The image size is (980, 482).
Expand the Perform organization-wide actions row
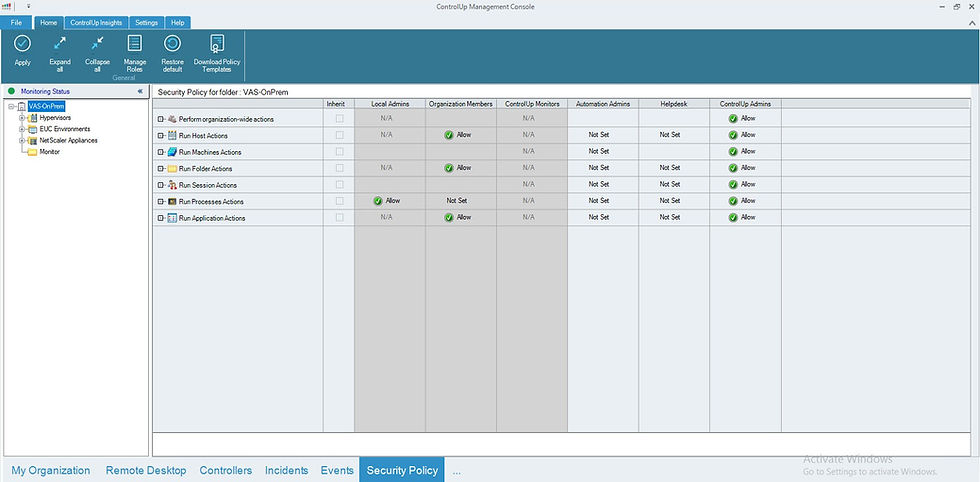tap(161, 119)
